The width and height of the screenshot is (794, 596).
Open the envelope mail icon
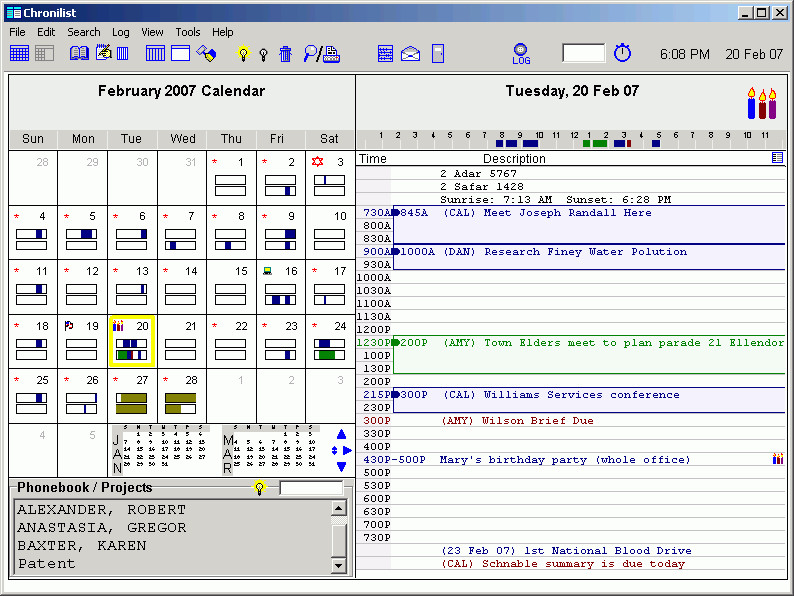(x=410, y=54)
